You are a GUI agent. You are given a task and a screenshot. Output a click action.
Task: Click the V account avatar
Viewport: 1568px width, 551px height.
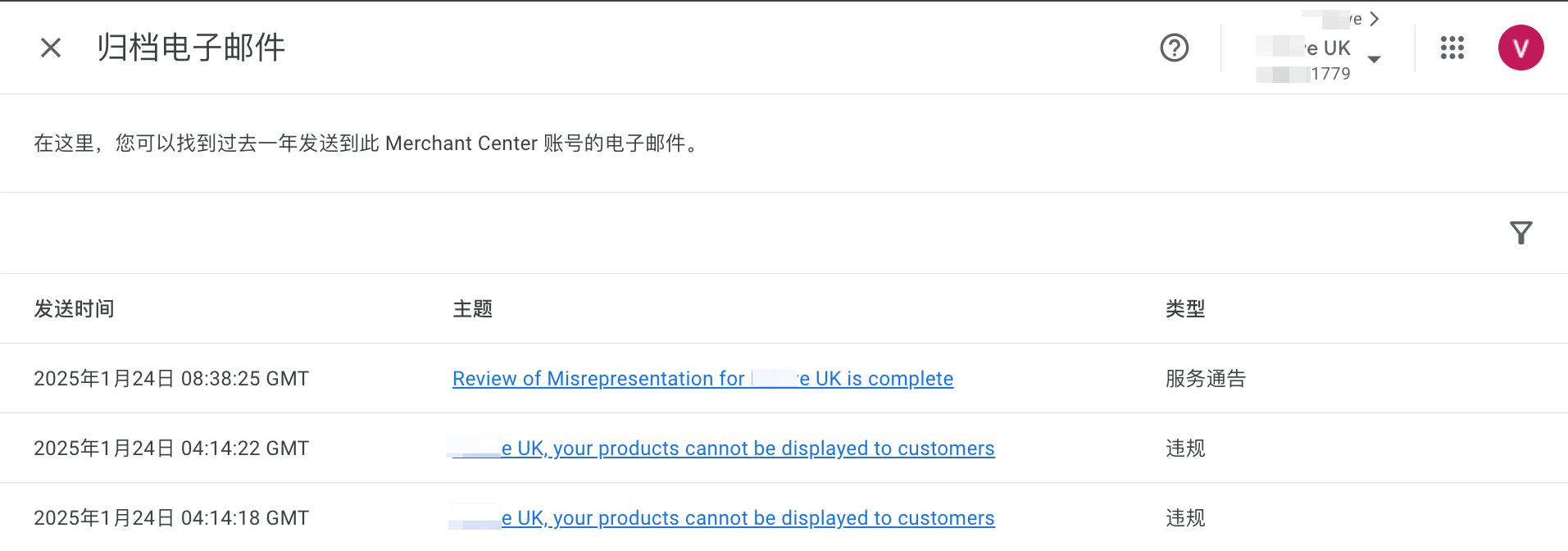click(1520, 48)
